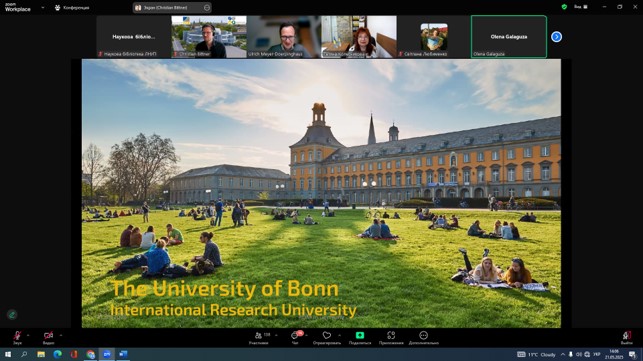
Task: Open the Участники participants panel
Action: [259, 338]
